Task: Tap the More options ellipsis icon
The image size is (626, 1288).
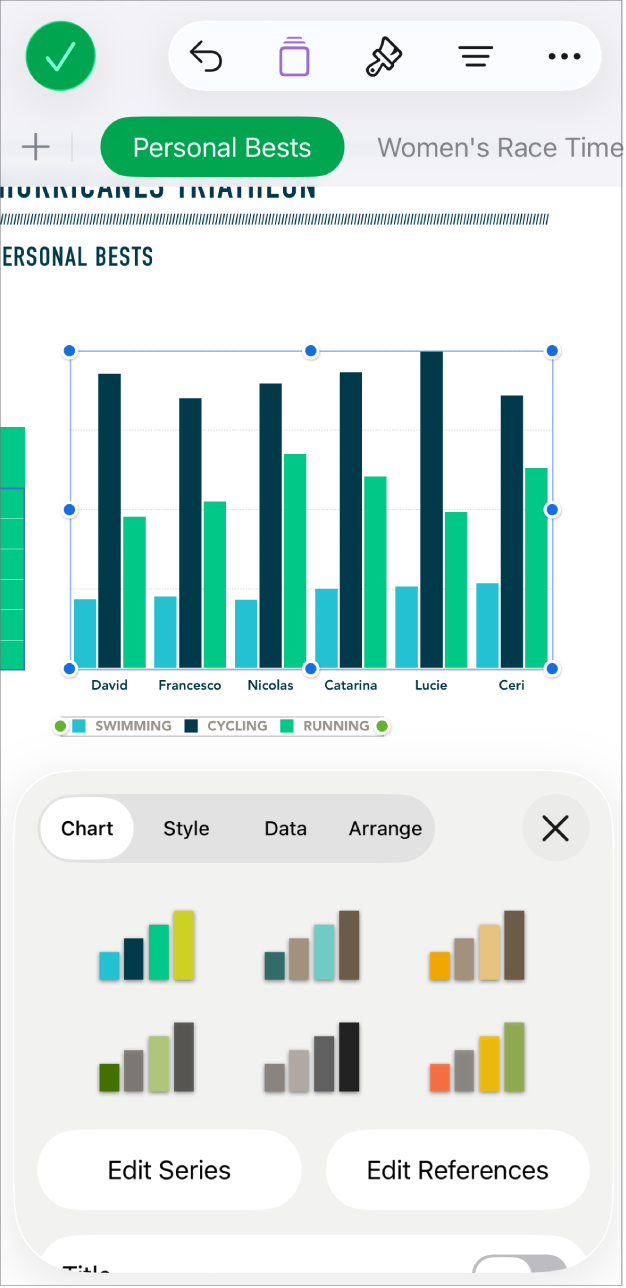Action: point(564,57)
